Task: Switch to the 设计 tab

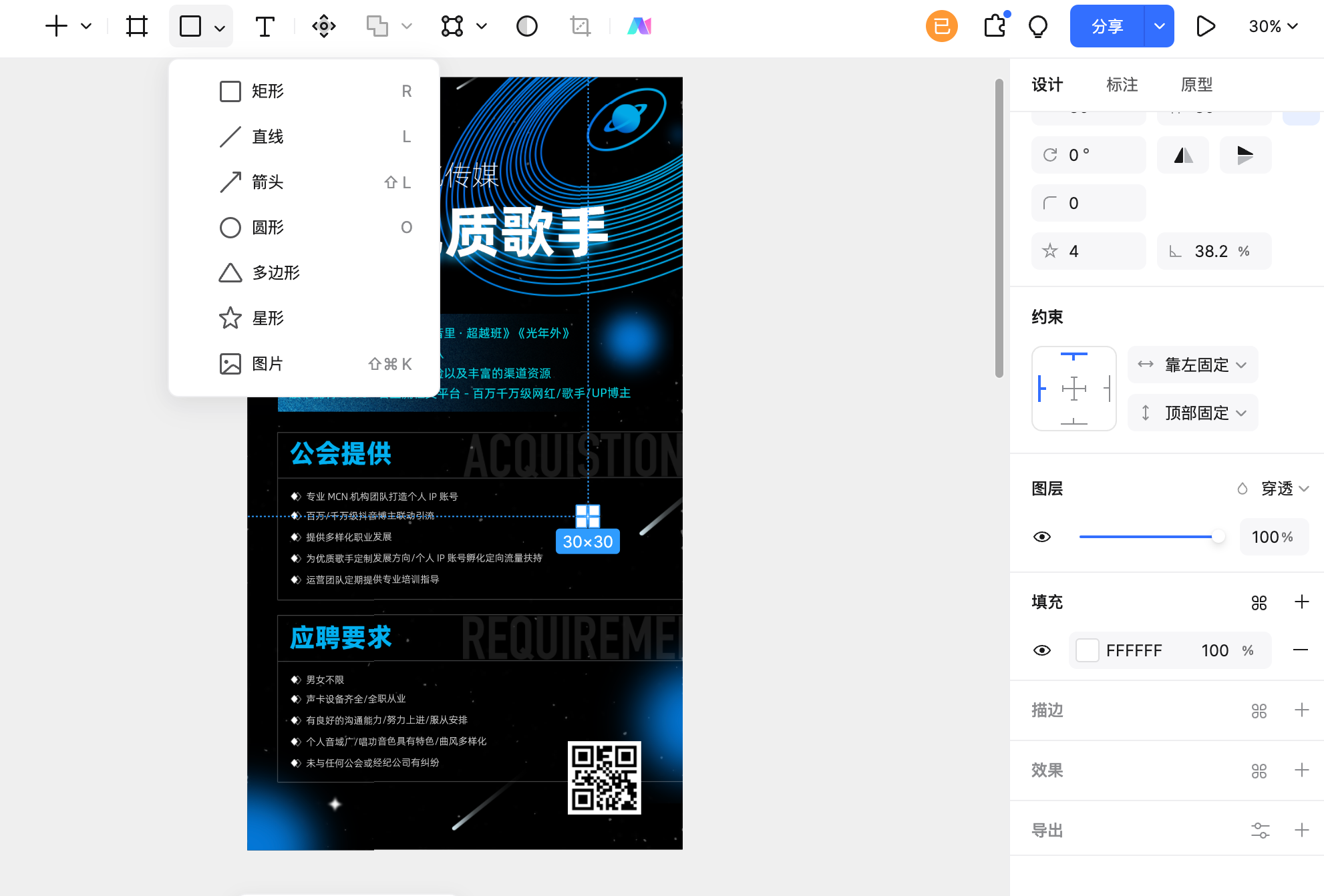Action: [1047, 85]
